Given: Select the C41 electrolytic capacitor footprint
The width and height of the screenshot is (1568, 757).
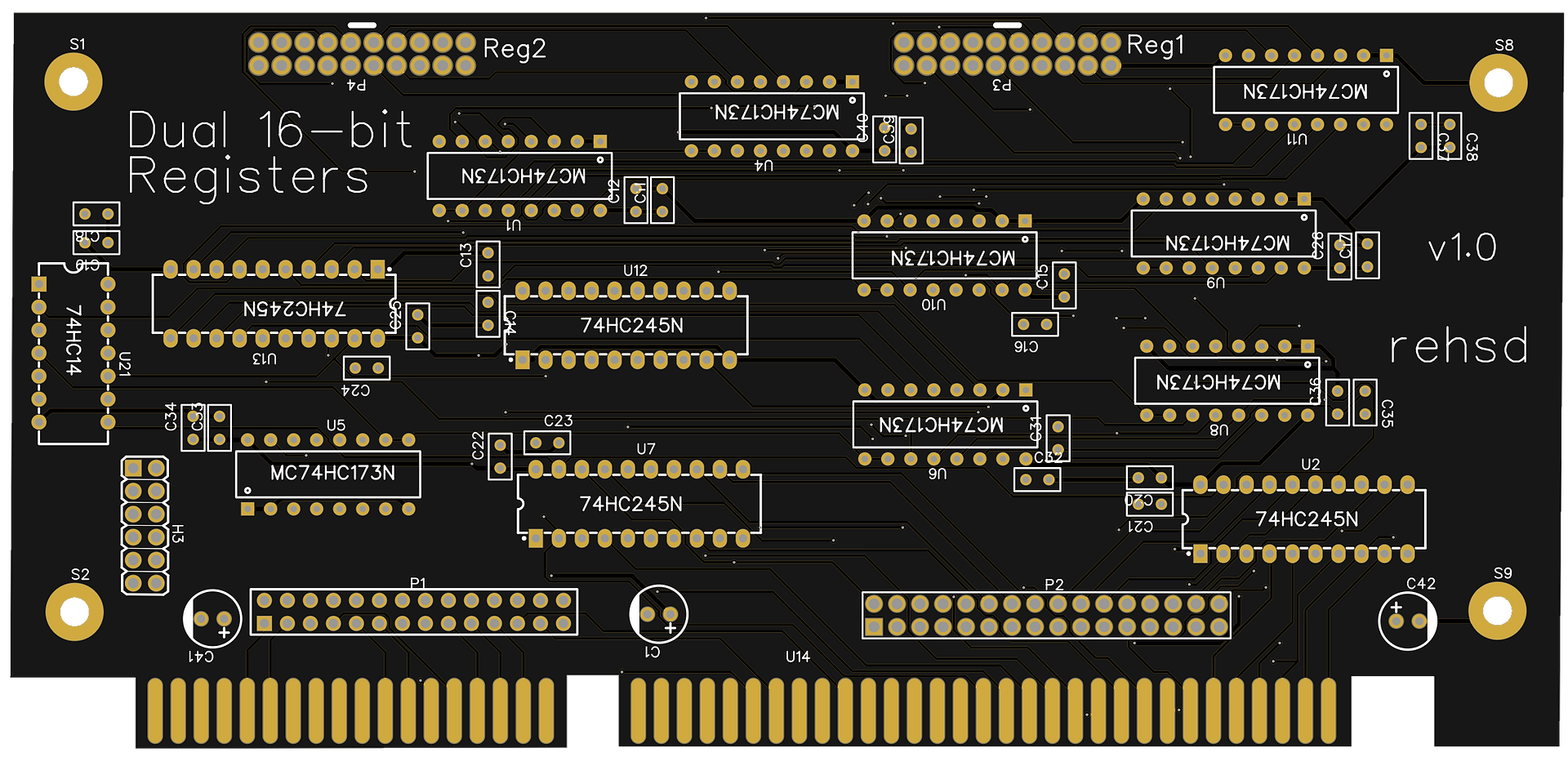Looking at the screenshot, I should [212, 619].
